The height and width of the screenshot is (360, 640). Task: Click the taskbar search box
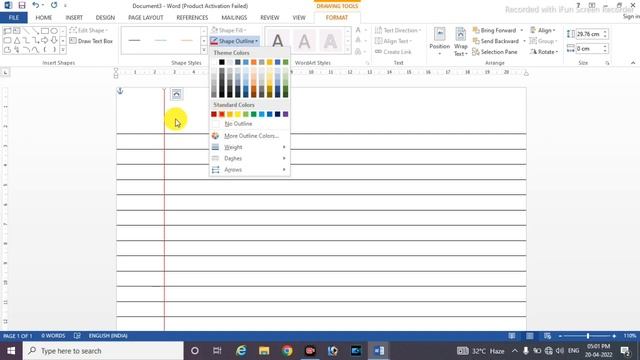103,351
